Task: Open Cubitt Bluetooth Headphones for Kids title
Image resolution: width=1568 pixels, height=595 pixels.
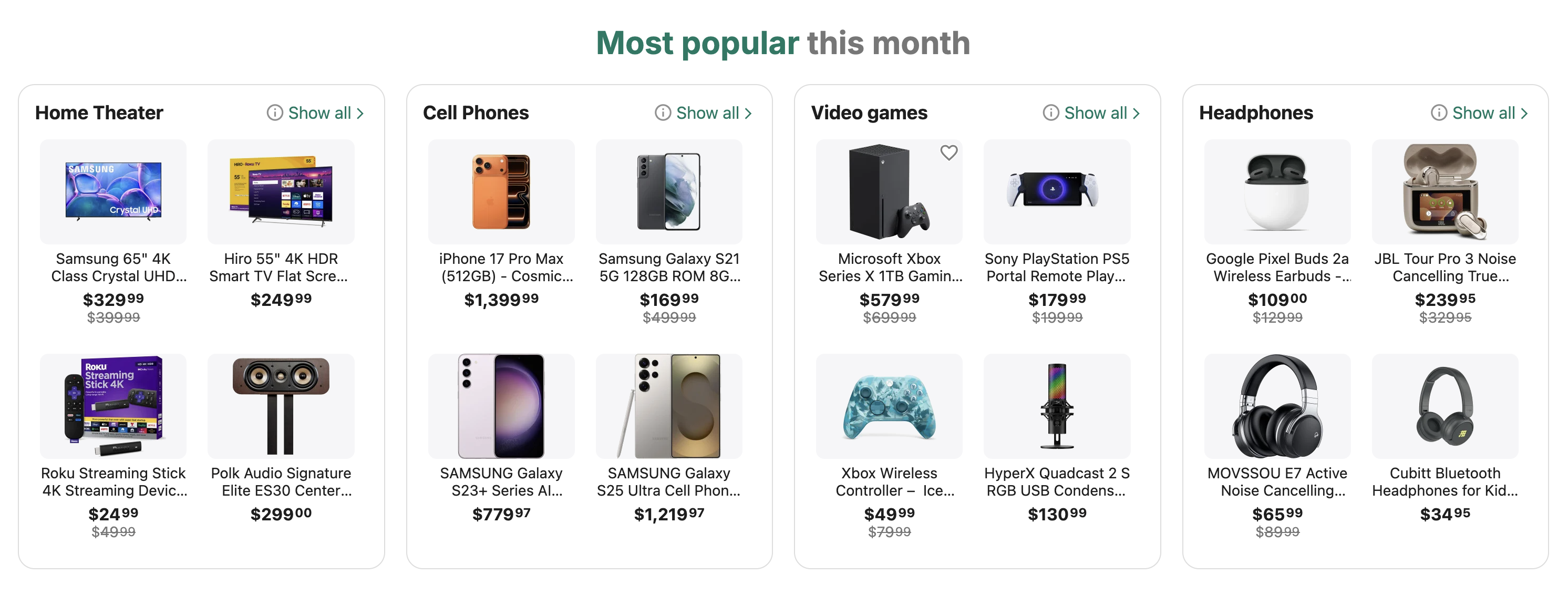Action: (x=1445, y=481)
